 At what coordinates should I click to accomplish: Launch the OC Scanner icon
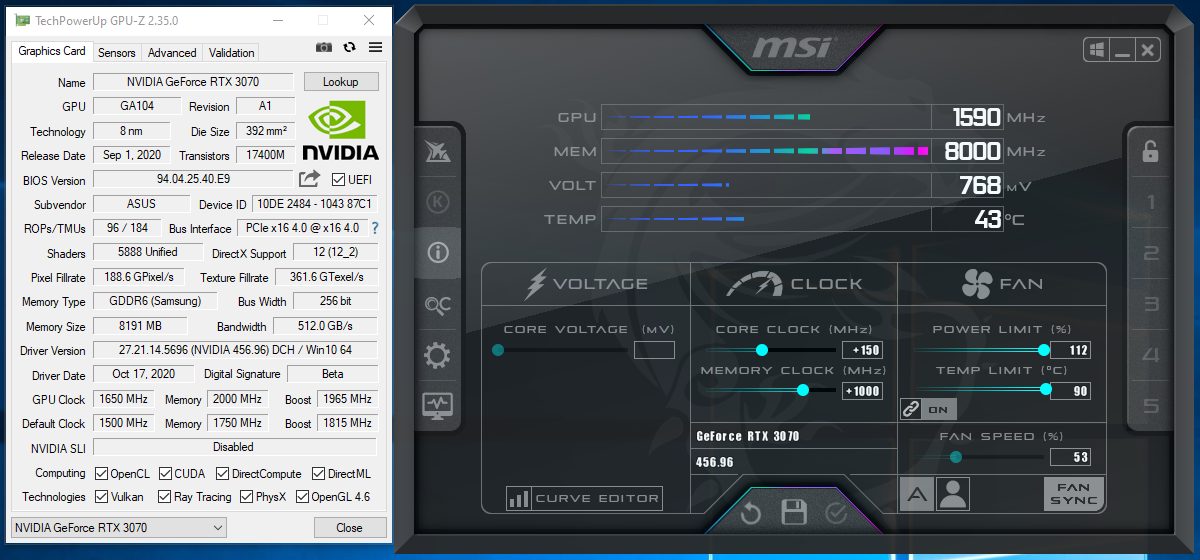[437, 304]
